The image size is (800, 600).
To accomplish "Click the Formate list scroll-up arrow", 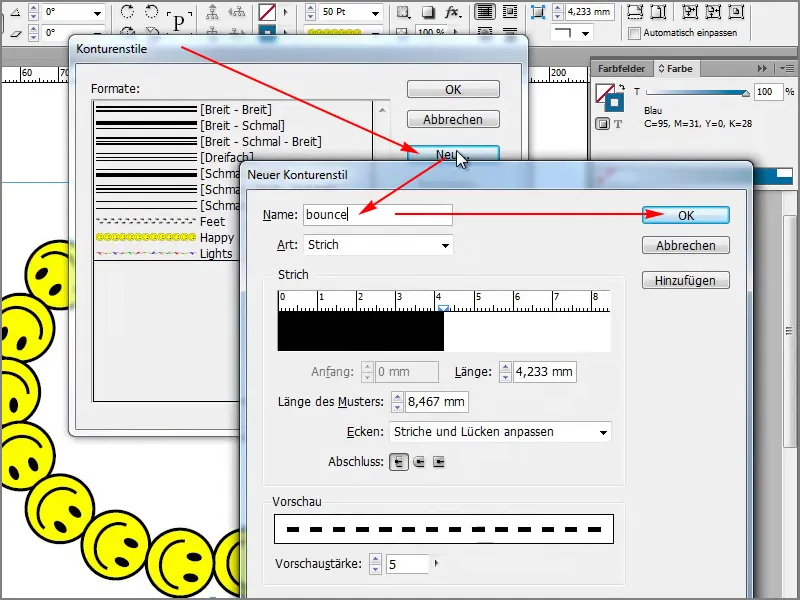I will coord(382,110).
